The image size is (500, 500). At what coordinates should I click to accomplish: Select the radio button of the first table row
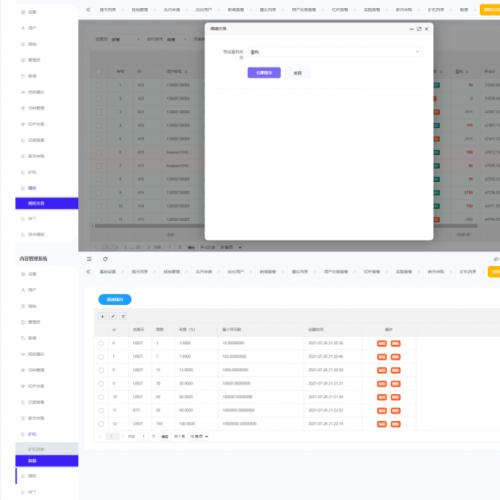(101, 343)
